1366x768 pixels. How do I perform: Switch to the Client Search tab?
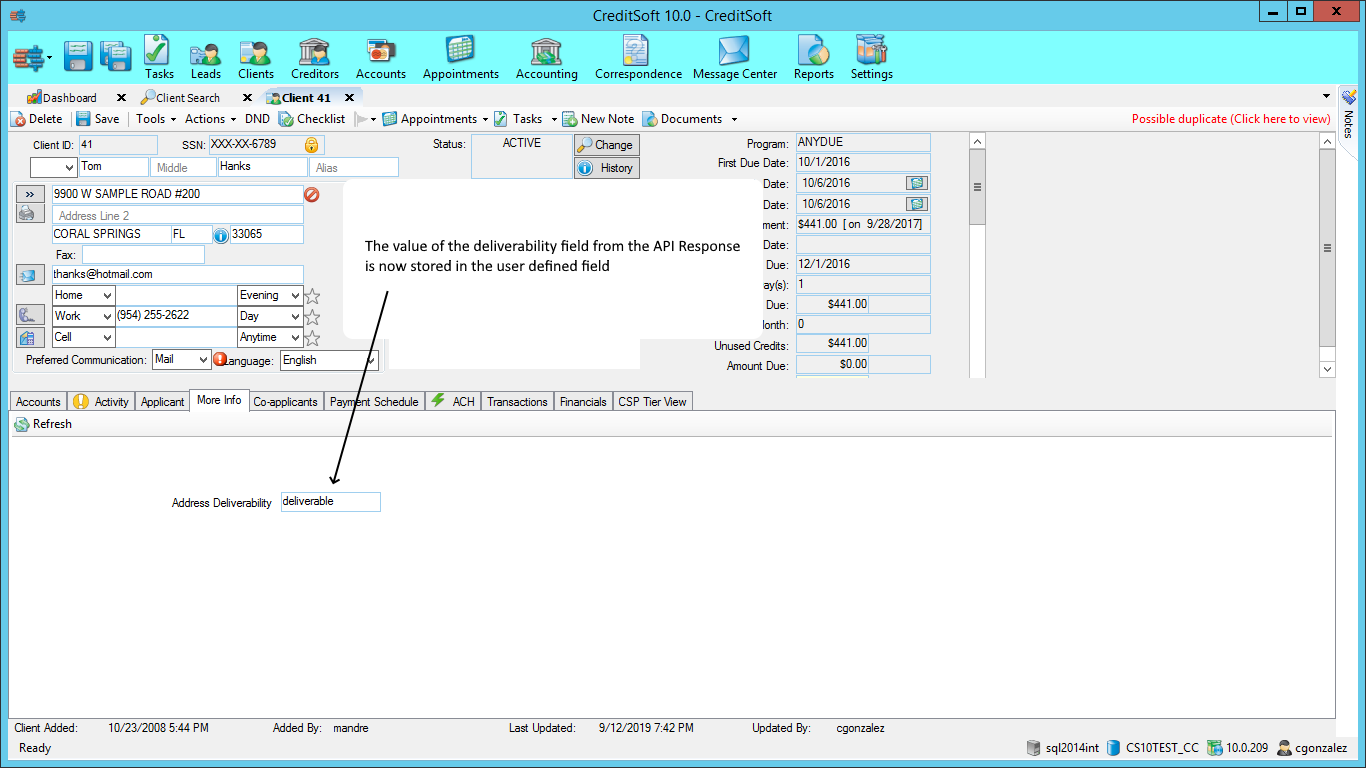(x=180, y=98)
